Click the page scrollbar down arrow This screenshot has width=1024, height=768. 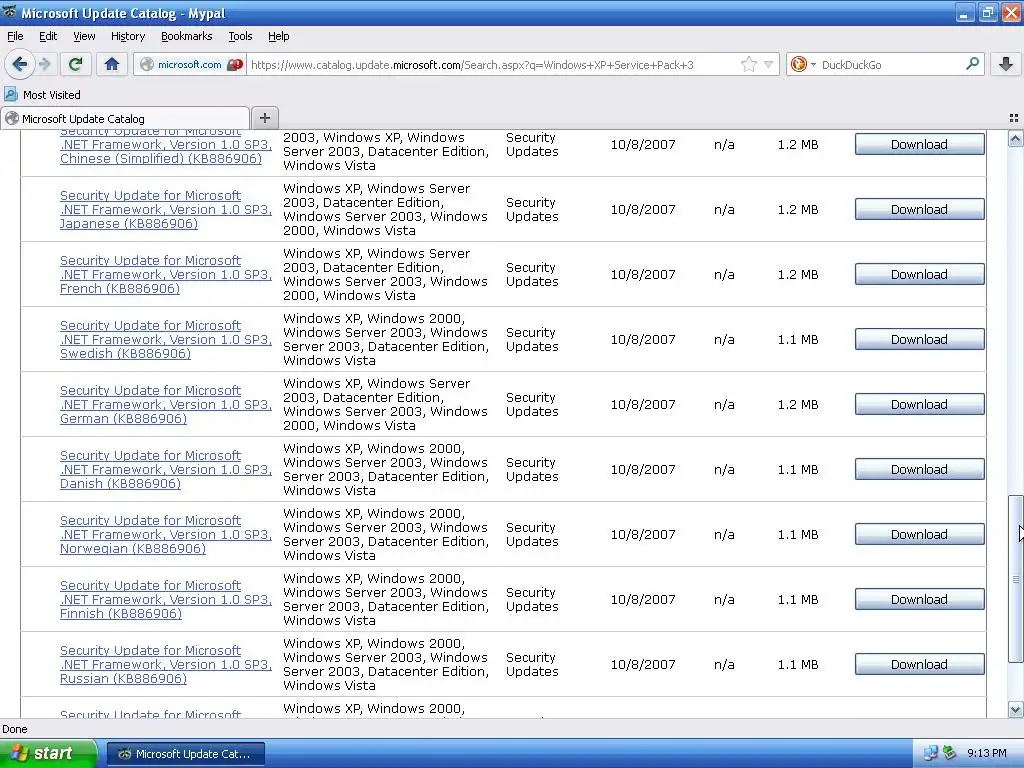pyautogui.click(x=1015, y=709)
